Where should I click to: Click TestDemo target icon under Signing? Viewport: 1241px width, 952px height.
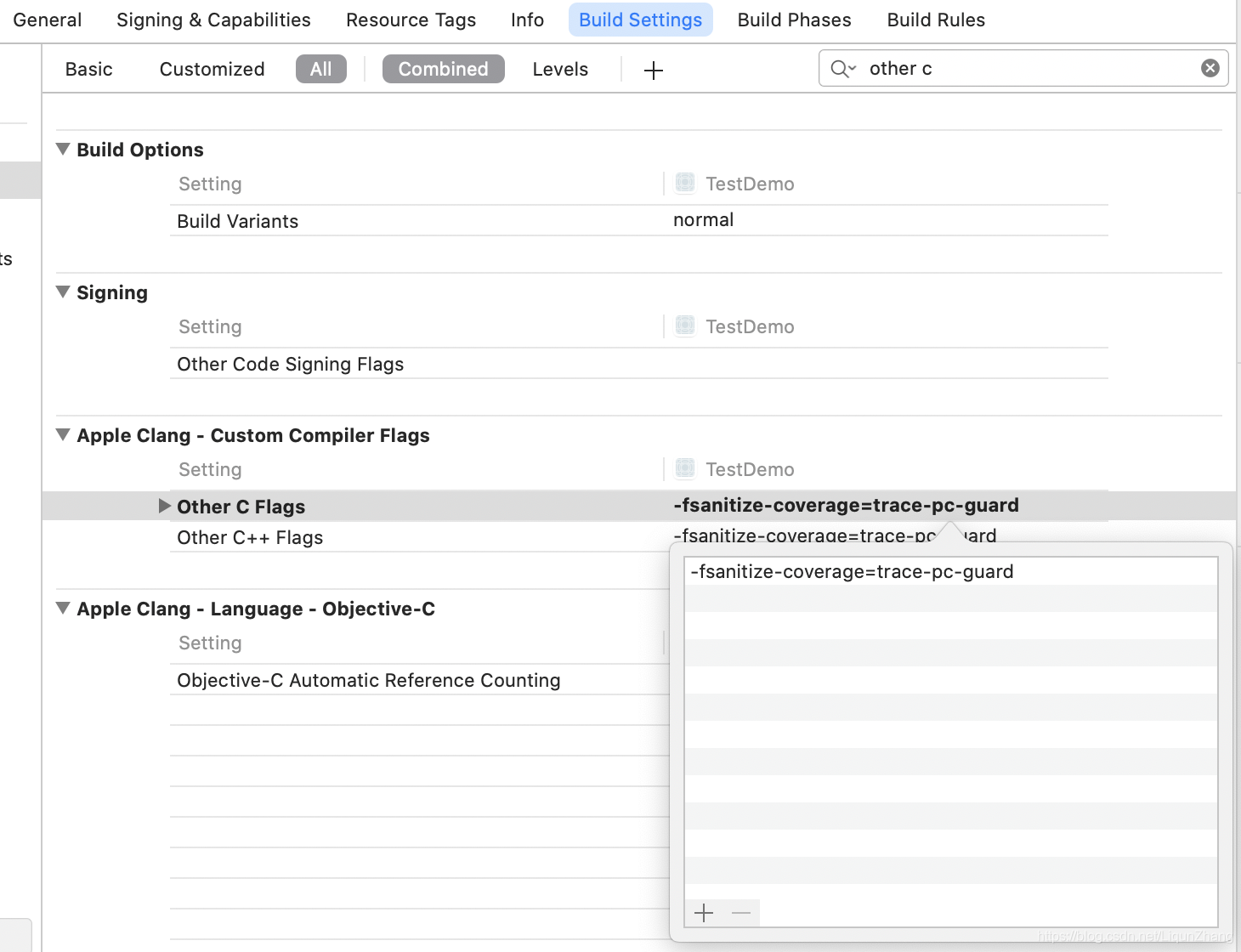685,326
